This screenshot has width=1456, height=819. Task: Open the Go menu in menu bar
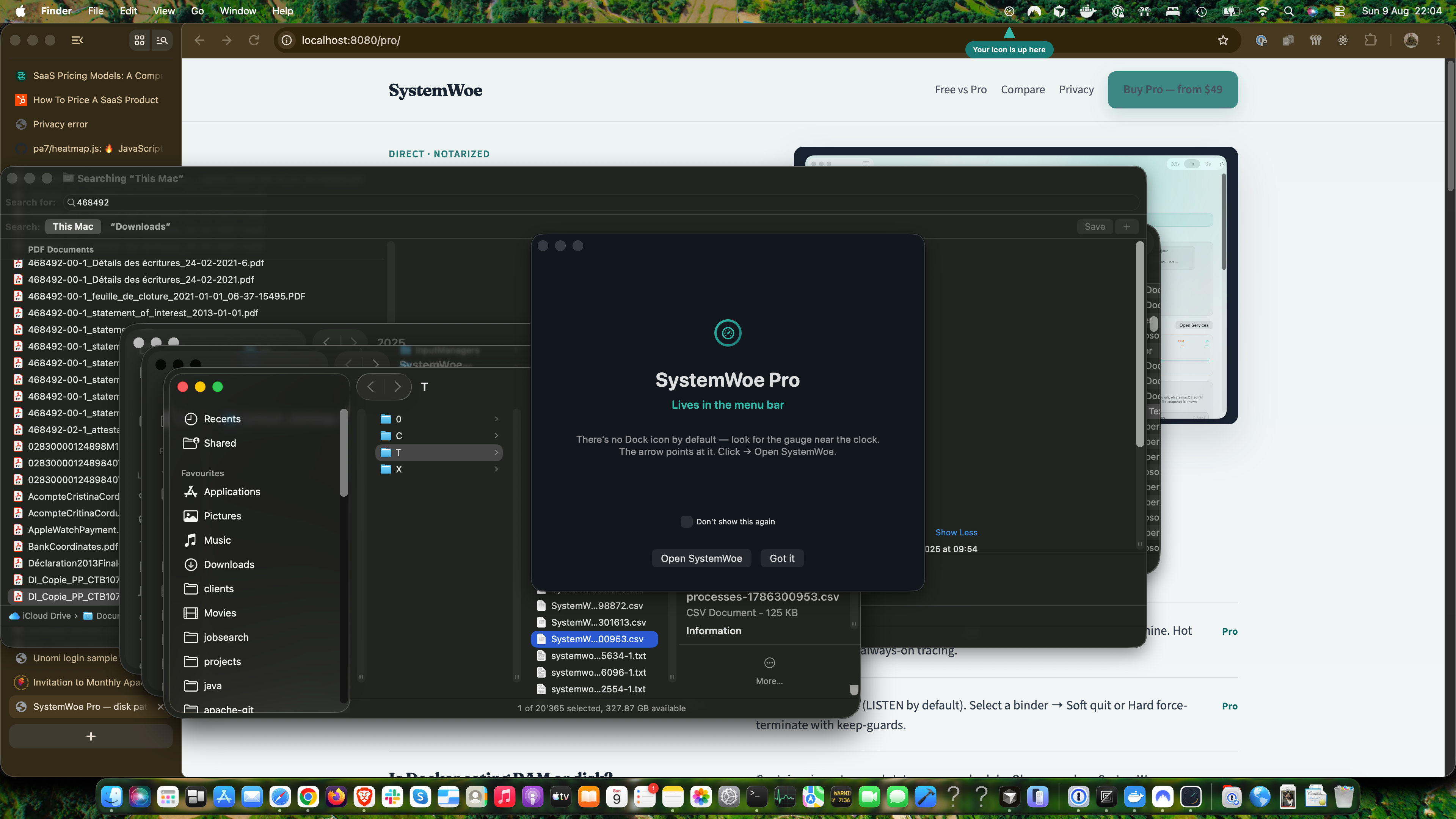pyautogui.click(x=197, y=11)
